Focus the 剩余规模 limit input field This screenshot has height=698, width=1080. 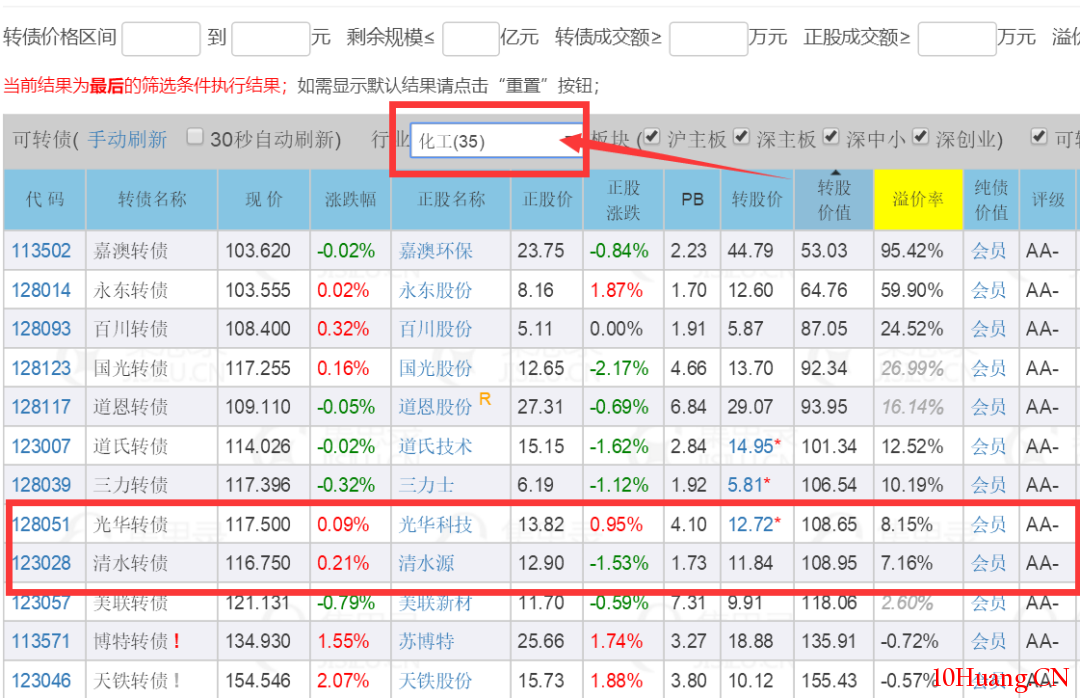(470, 38)
